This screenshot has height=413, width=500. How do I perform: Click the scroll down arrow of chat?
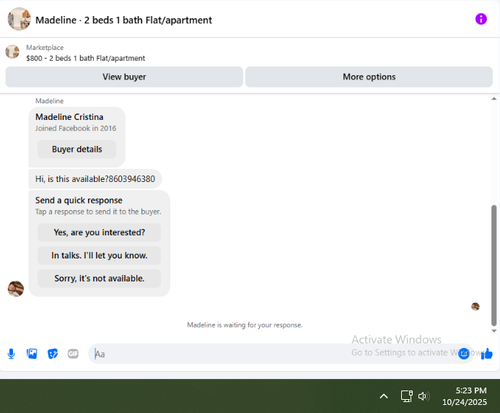pos(494,331)
